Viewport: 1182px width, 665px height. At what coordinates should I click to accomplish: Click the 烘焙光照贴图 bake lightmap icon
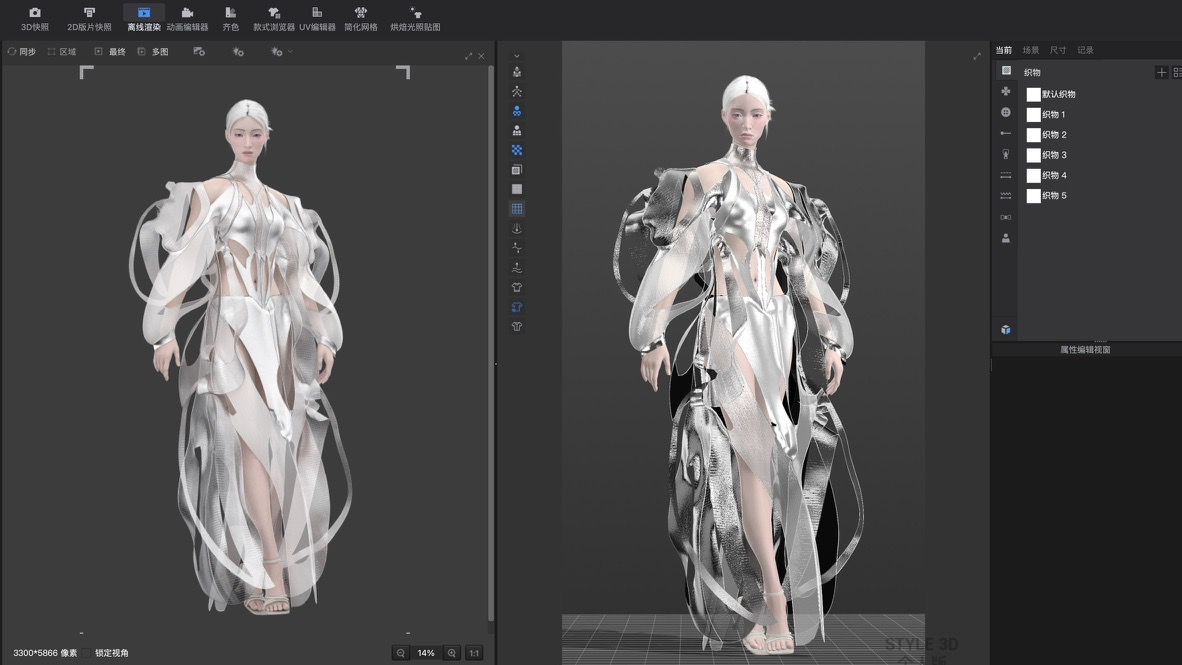coord(415,18)
